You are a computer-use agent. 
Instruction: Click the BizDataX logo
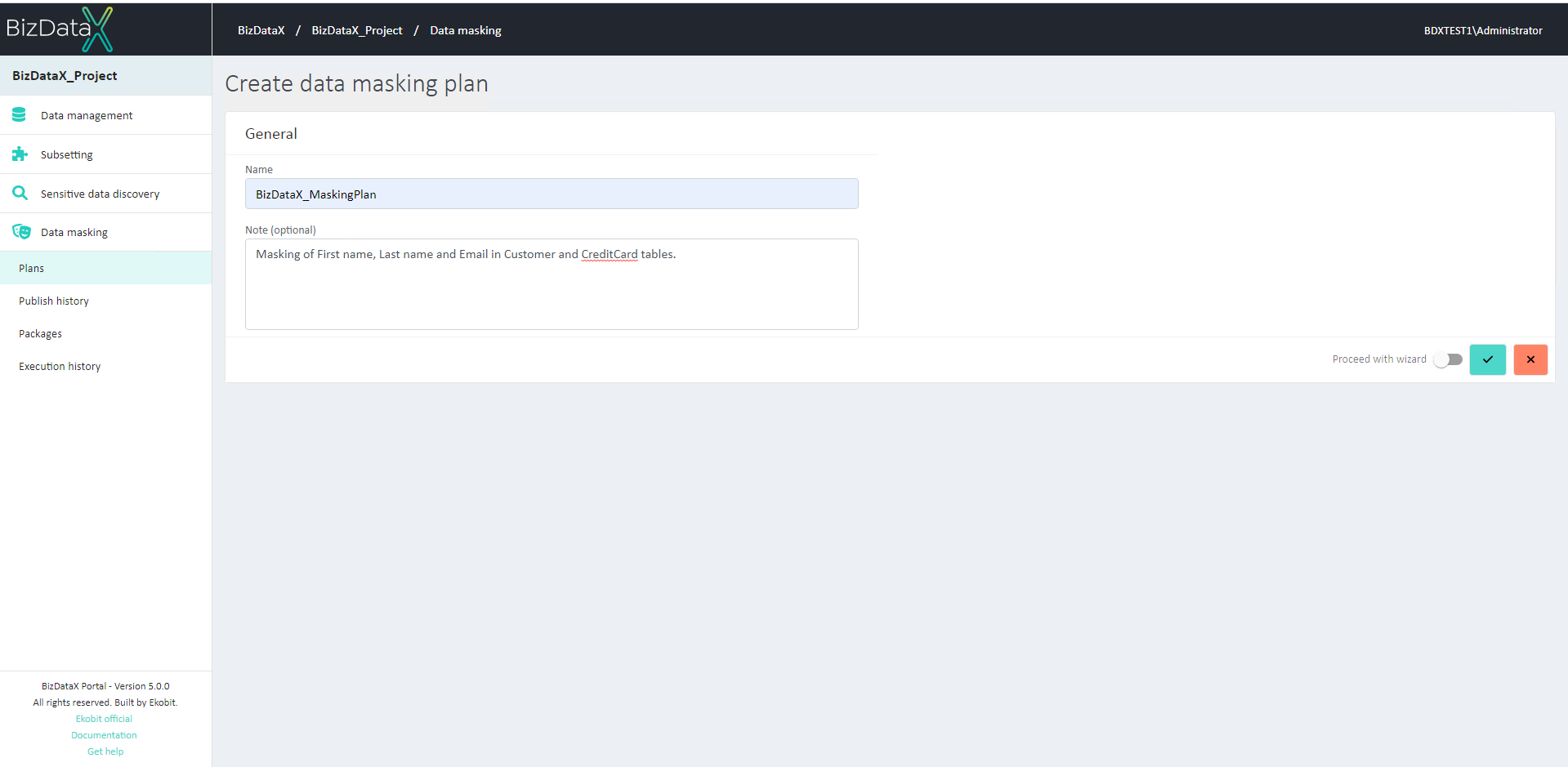tap(60, 29)
